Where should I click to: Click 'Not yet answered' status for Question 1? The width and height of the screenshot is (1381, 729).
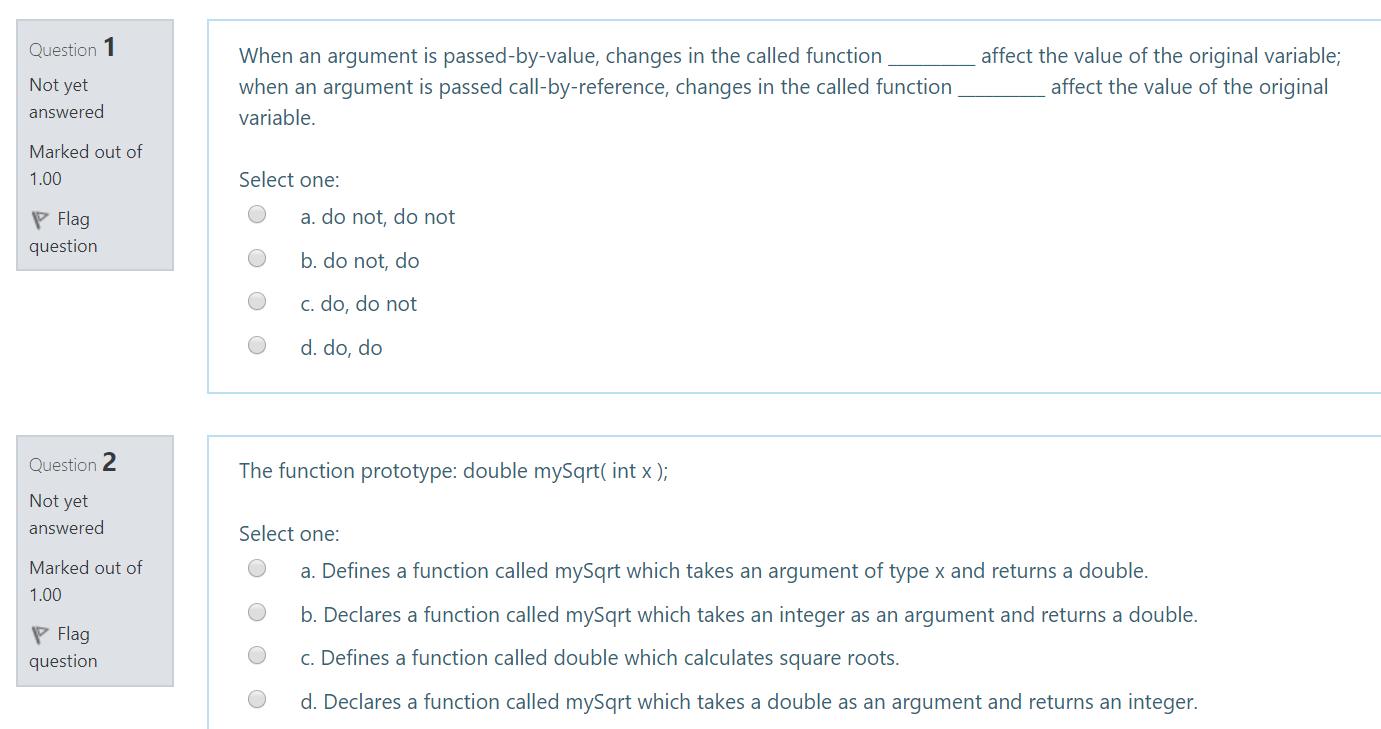(66, 98)
